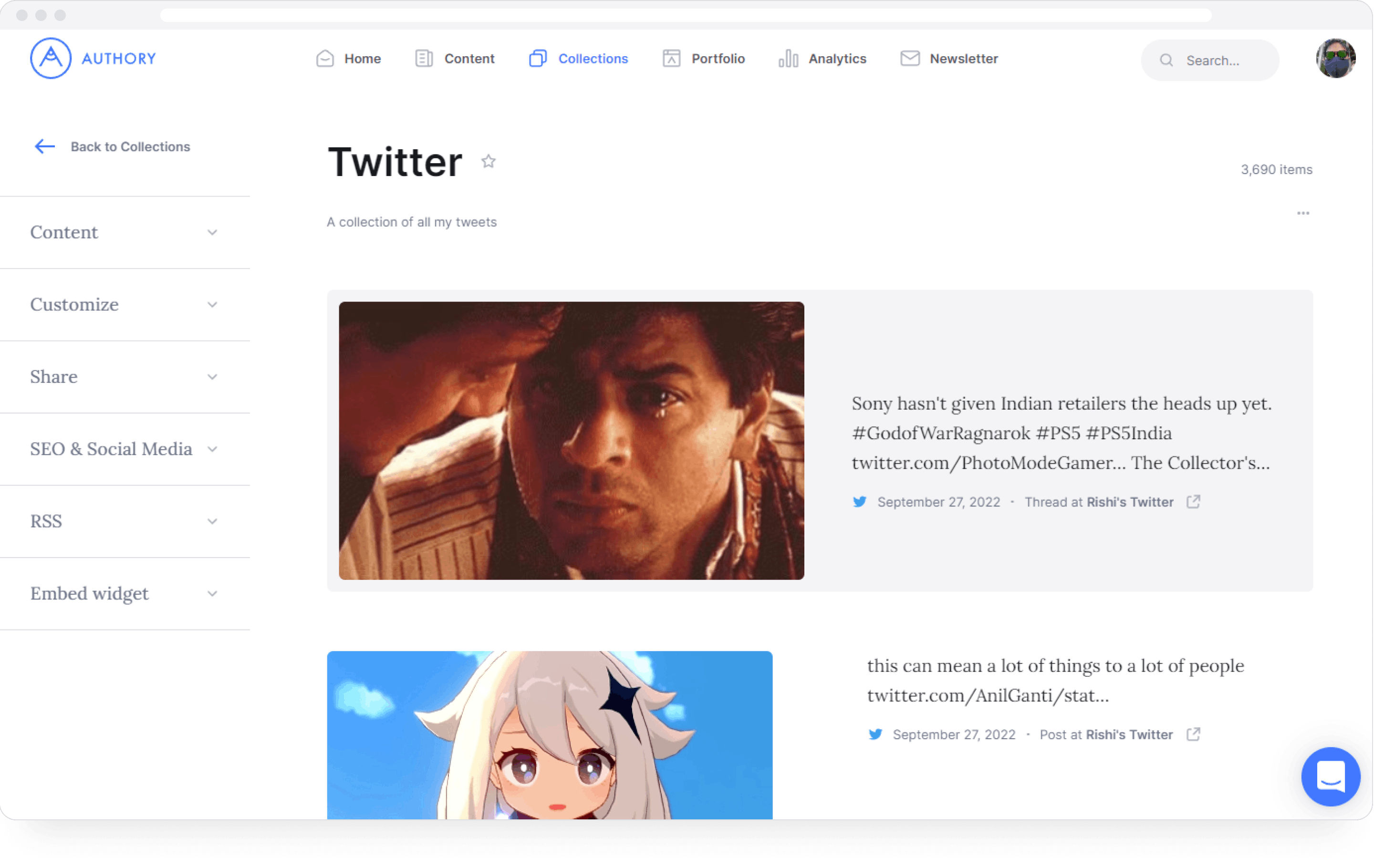Image resolution: width=1374 pixels, height=868 pixels.
Task: Click the Newsletter envelope icon
Action: click(909, 58)
